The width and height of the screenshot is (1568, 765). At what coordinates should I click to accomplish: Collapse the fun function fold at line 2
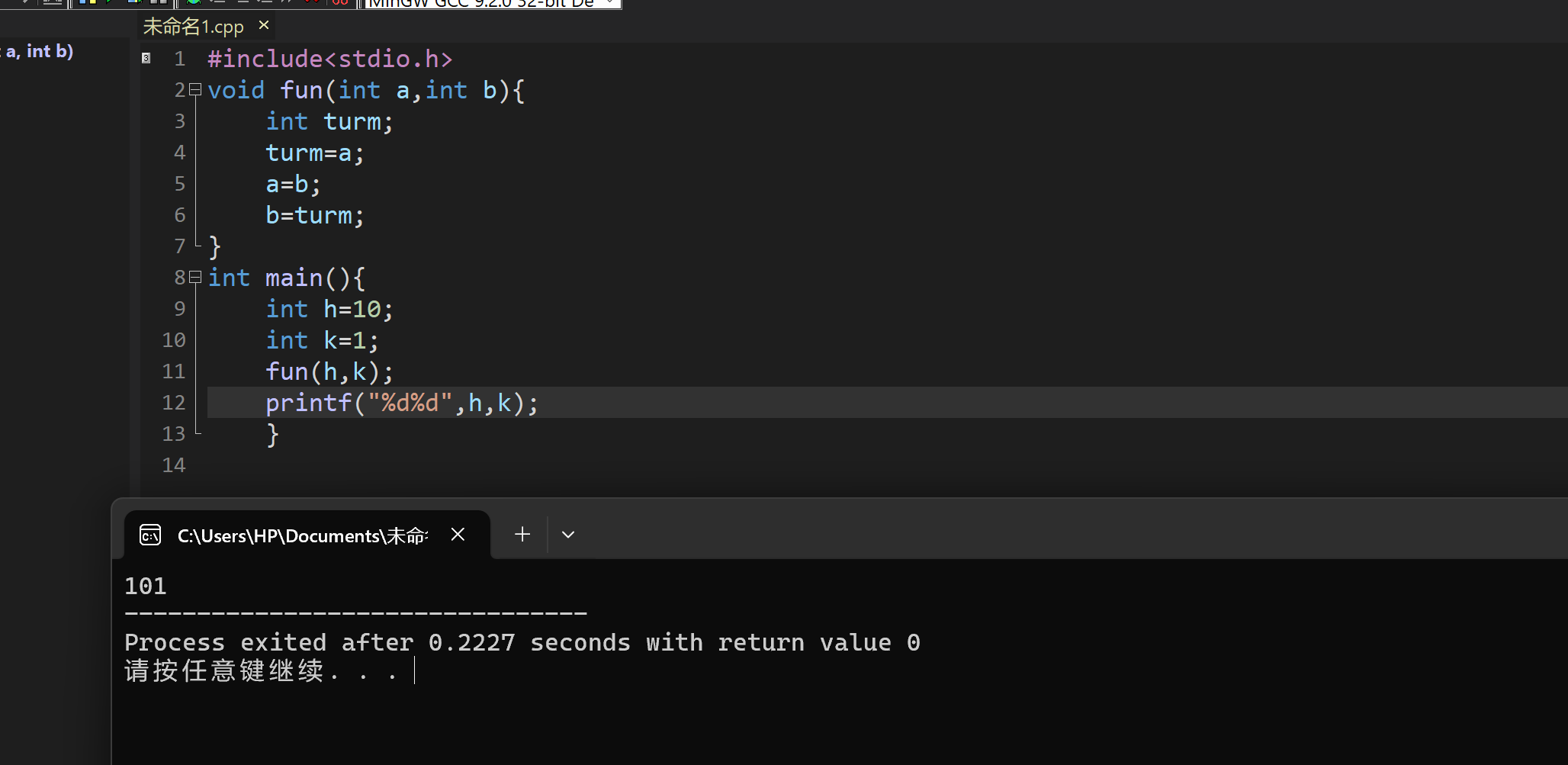click(x=195, y=90)
